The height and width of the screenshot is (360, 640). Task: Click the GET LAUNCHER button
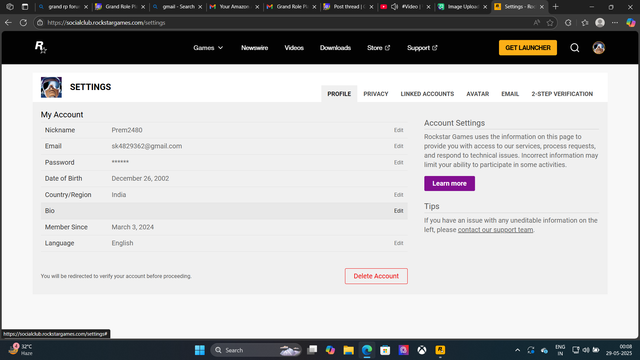pyautogui.click(x=528, y=48)
